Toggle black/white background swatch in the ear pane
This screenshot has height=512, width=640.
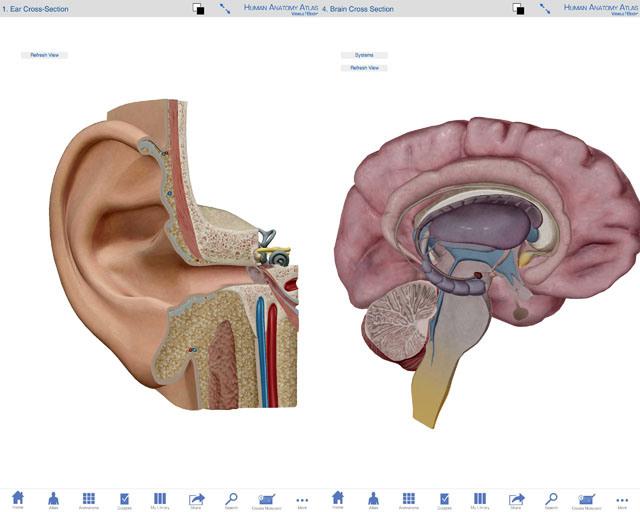point(199,8)
